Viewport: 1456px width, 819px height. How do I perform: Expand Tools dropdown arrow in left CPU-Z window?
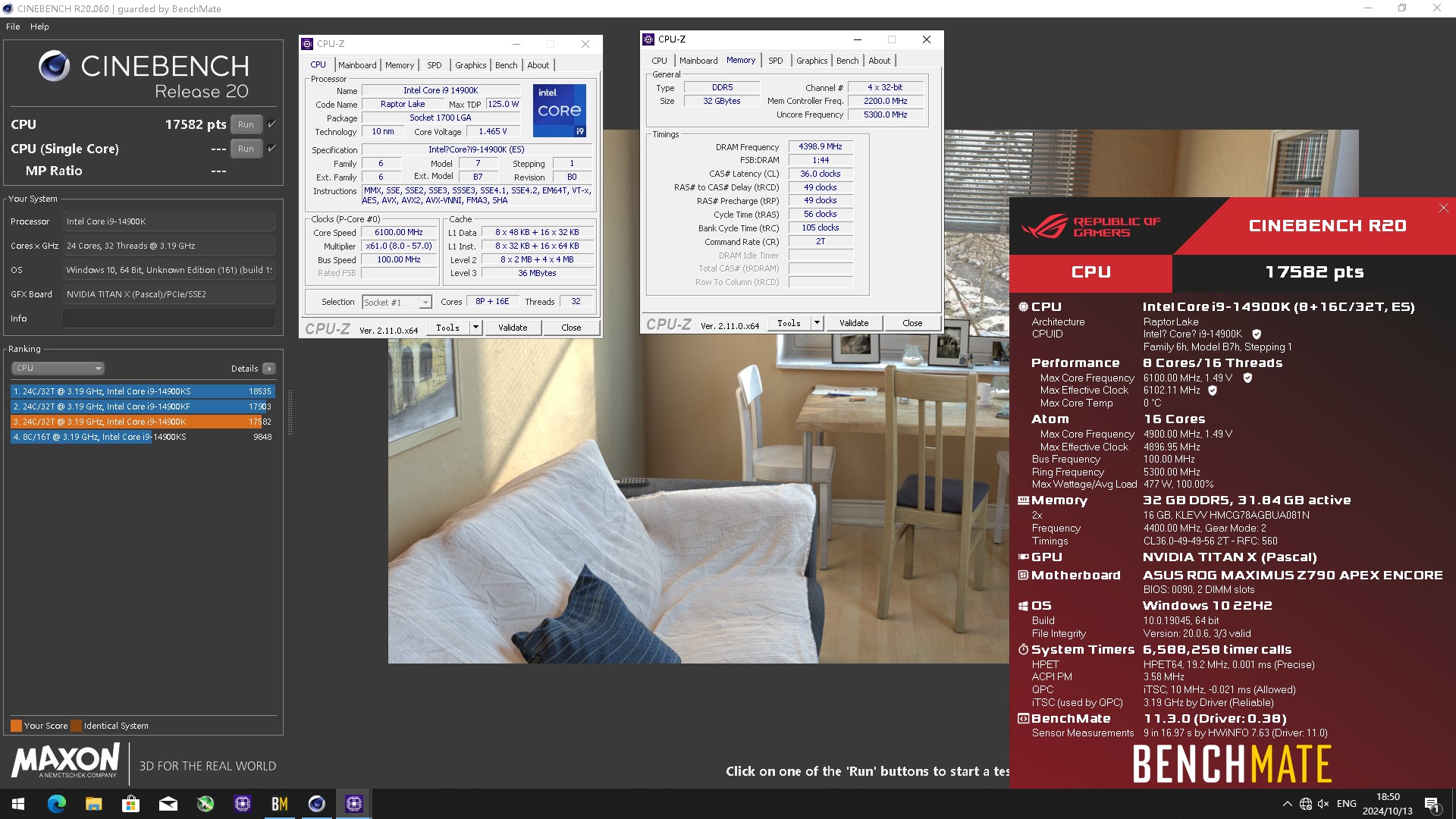click(475, 328)
